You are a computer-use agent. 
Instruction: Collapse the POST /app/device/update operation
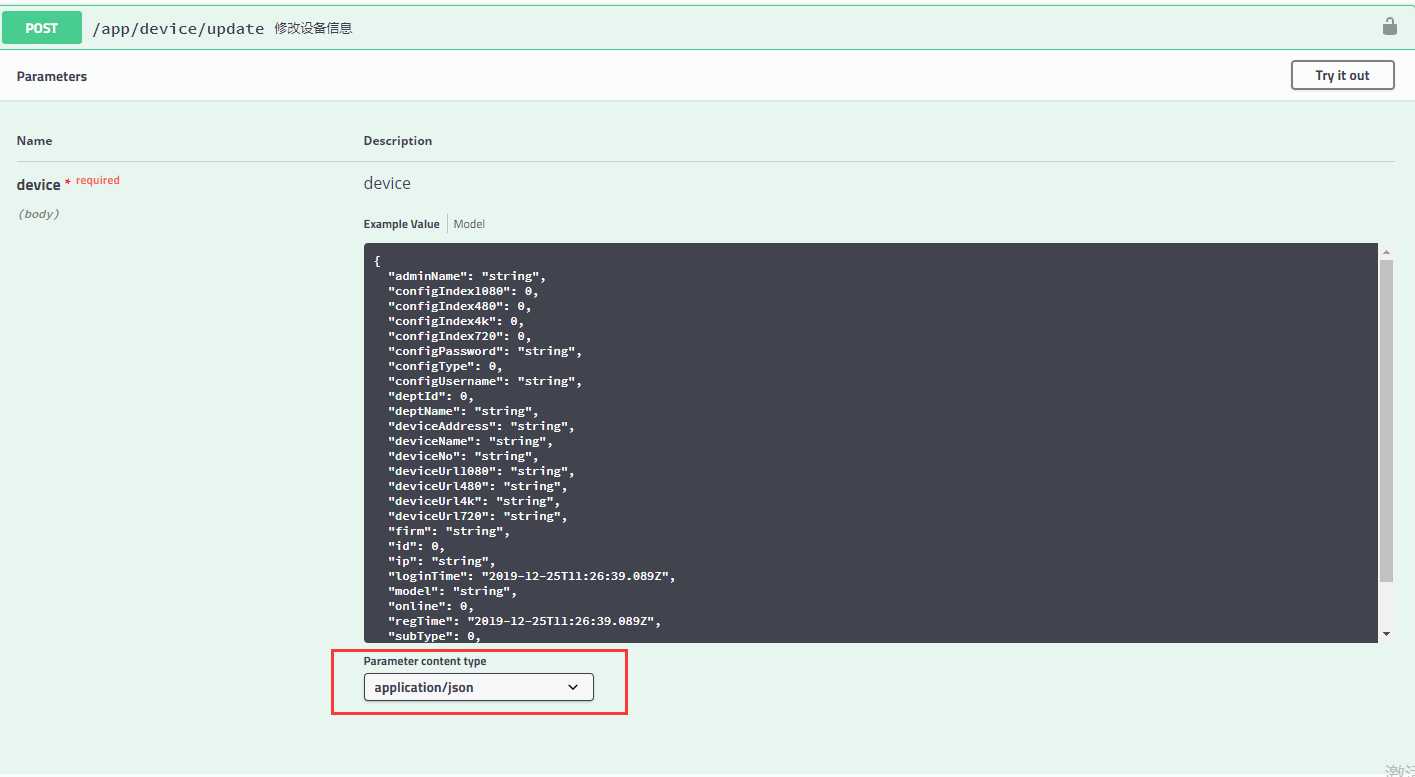pyautogui.click(x=707, y=28)
